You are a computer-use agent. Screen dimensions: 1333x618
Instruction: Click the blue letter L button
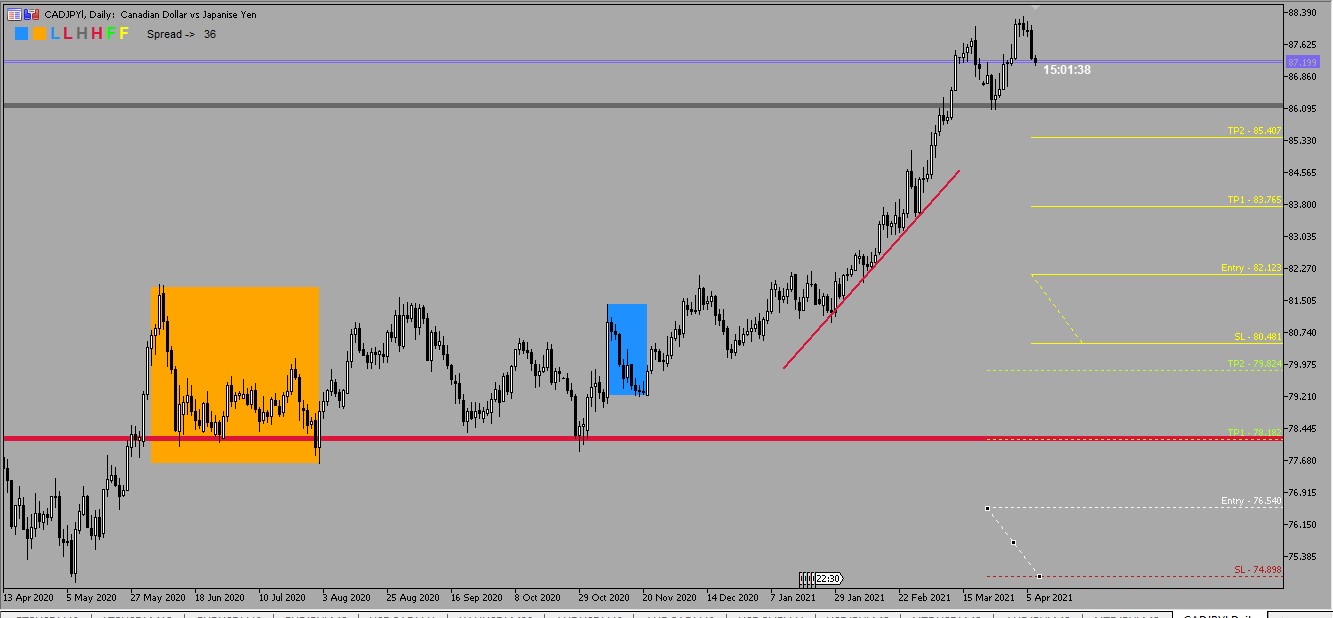pyautogui.click(x=54, y=34)
